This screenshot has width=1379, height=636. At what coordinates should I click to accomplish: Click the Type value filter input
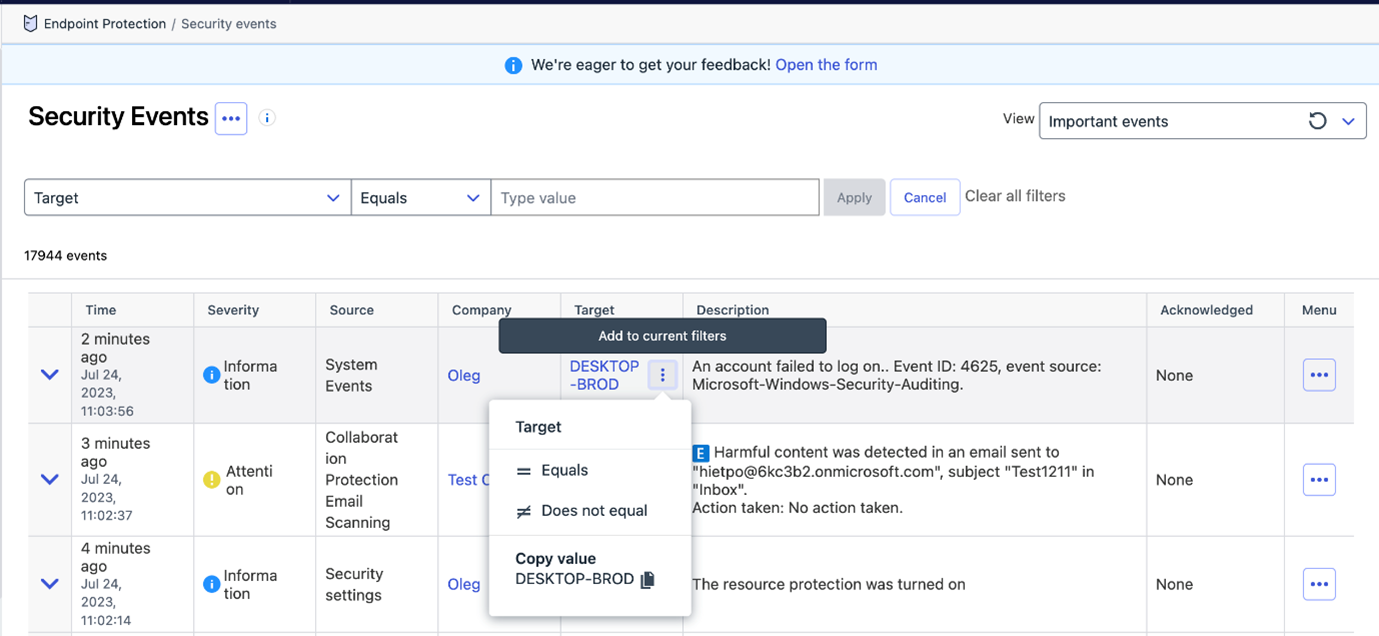[655, 198]
